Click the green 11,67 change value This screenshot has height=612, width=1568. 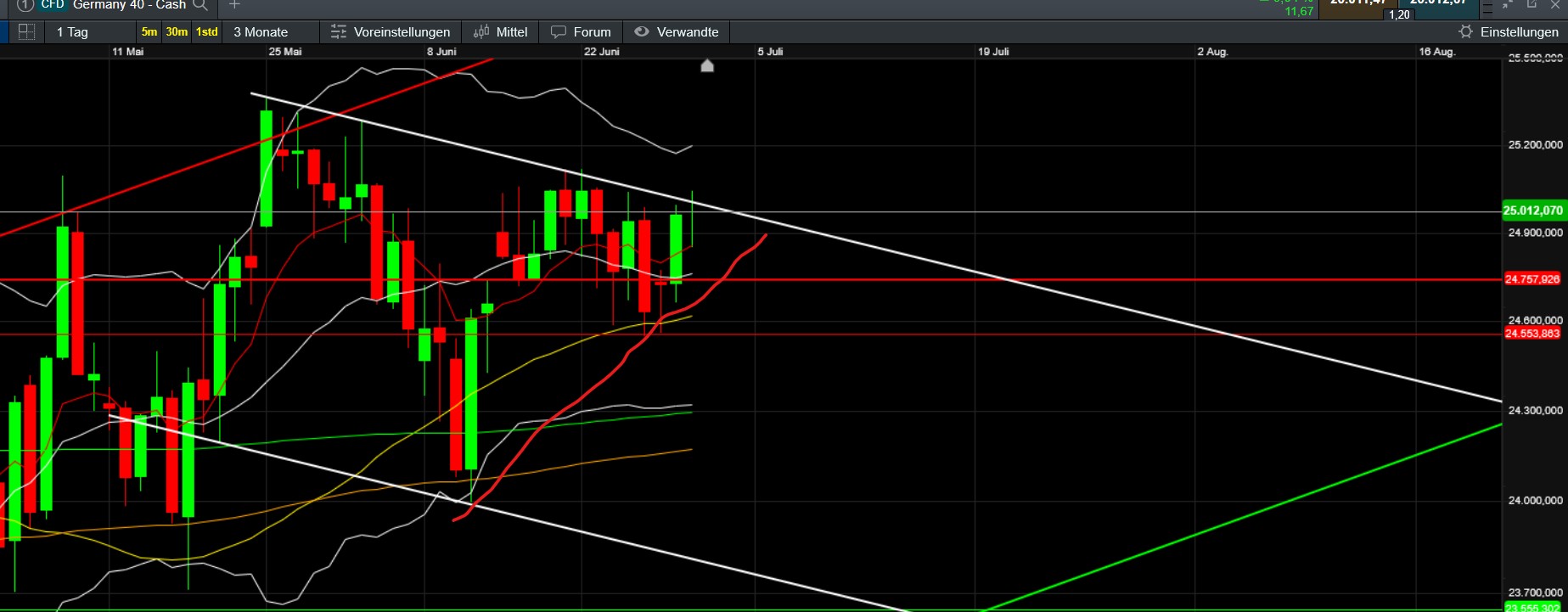pos(1299,12)
